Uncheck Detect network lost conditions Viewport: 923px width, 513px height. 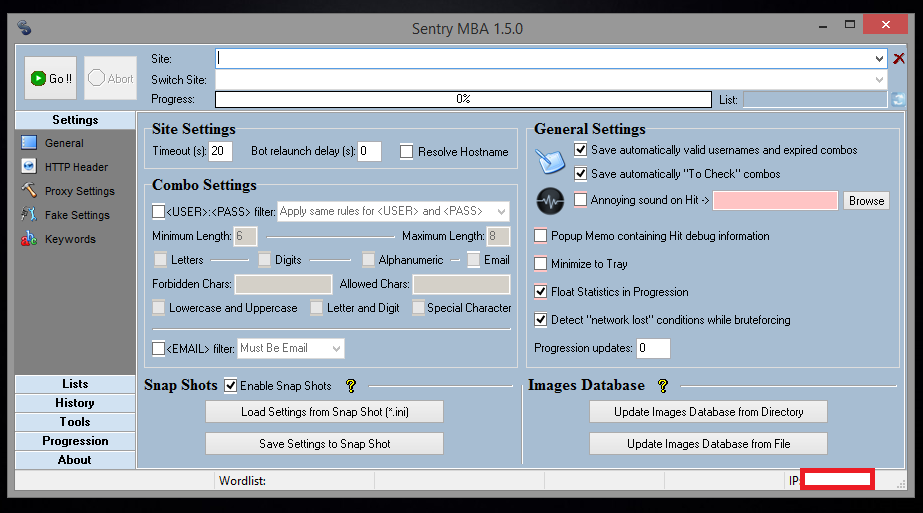540,320
